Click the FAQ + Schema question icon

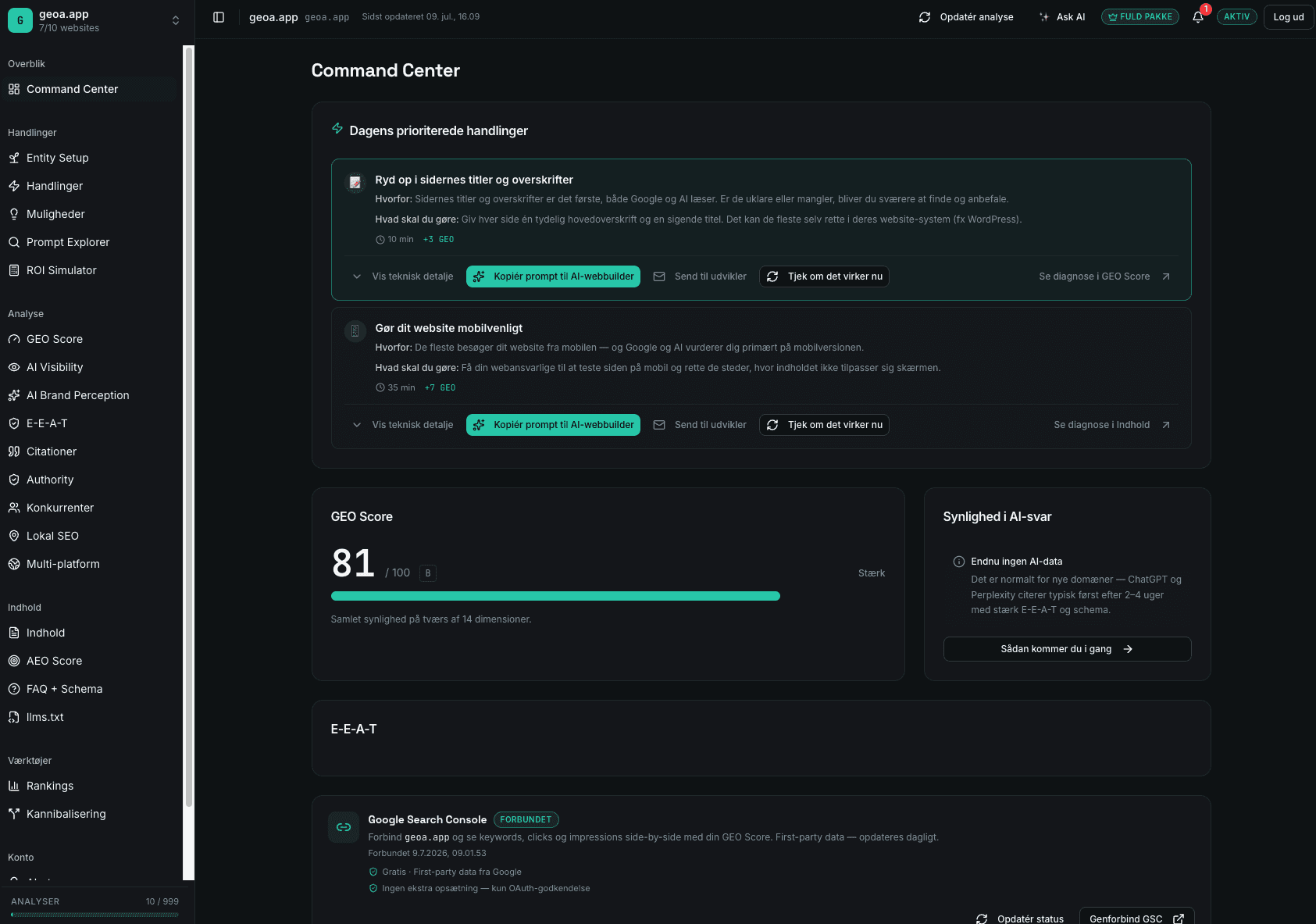tap(14, 689)
